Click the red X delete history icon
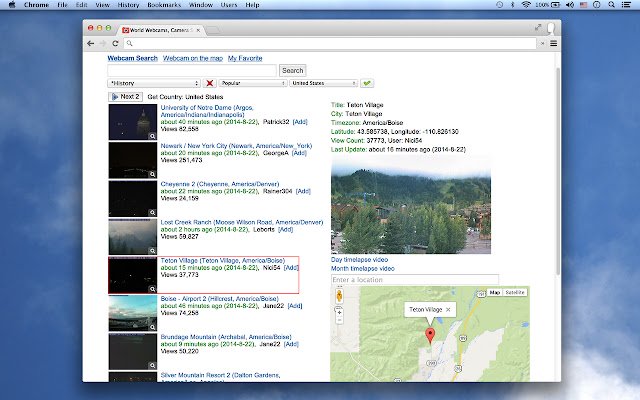 [x=209, y=83]
